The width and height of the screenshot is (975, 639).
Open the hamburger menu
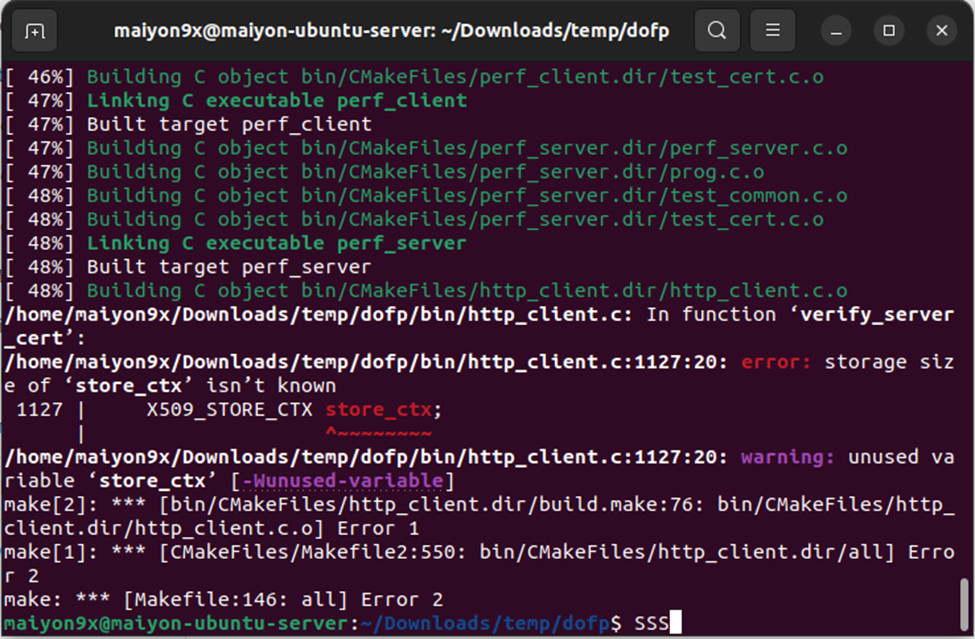pos(772,30)
